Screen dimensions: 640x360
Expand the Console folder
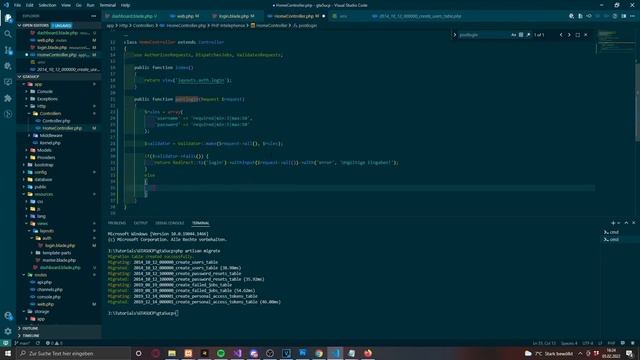click(x=44, y=91)
